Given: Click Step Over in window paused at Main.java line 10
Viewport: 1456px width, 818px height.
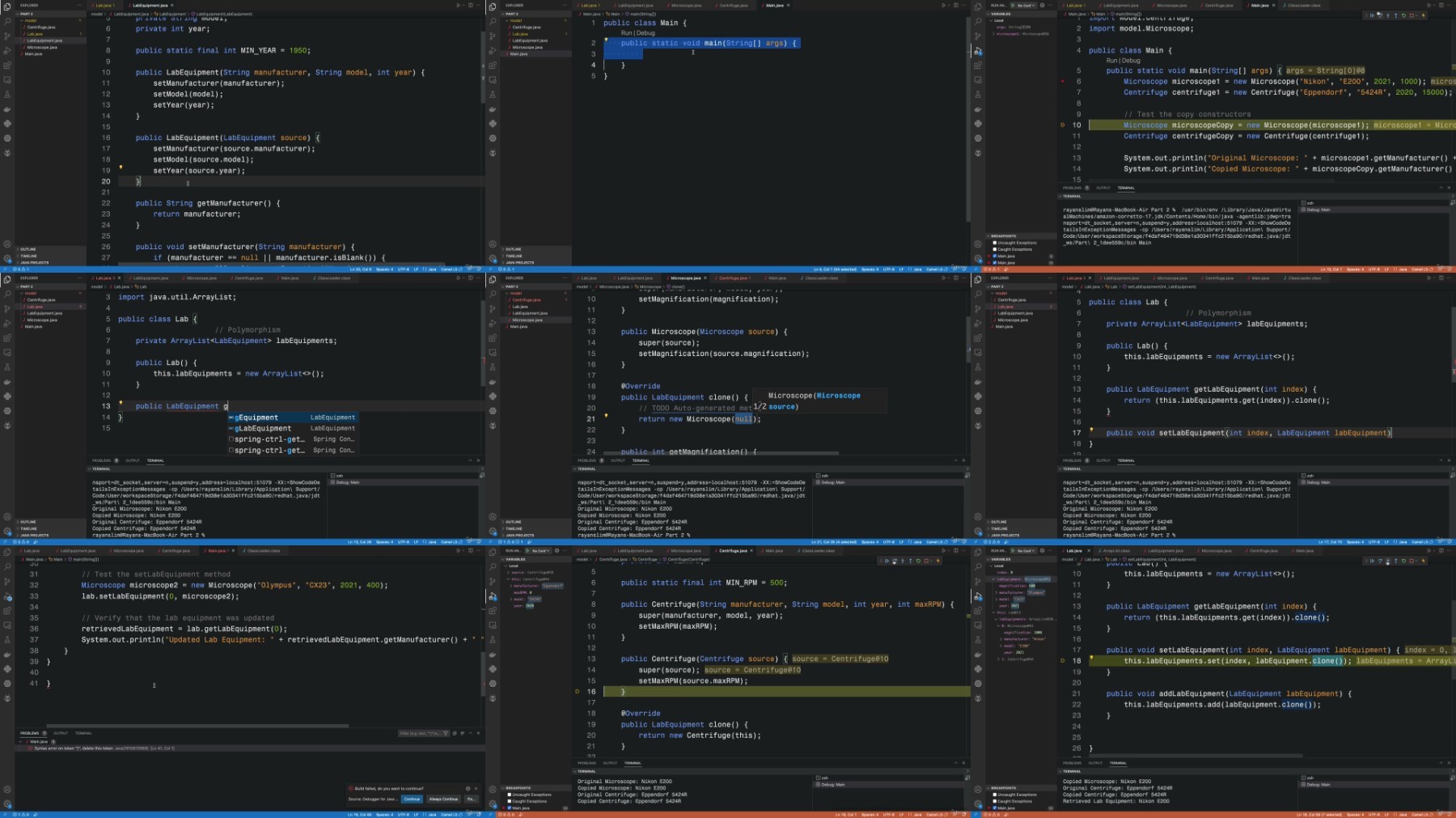Looking at the screenshot, I should [x=1380, y=15].
